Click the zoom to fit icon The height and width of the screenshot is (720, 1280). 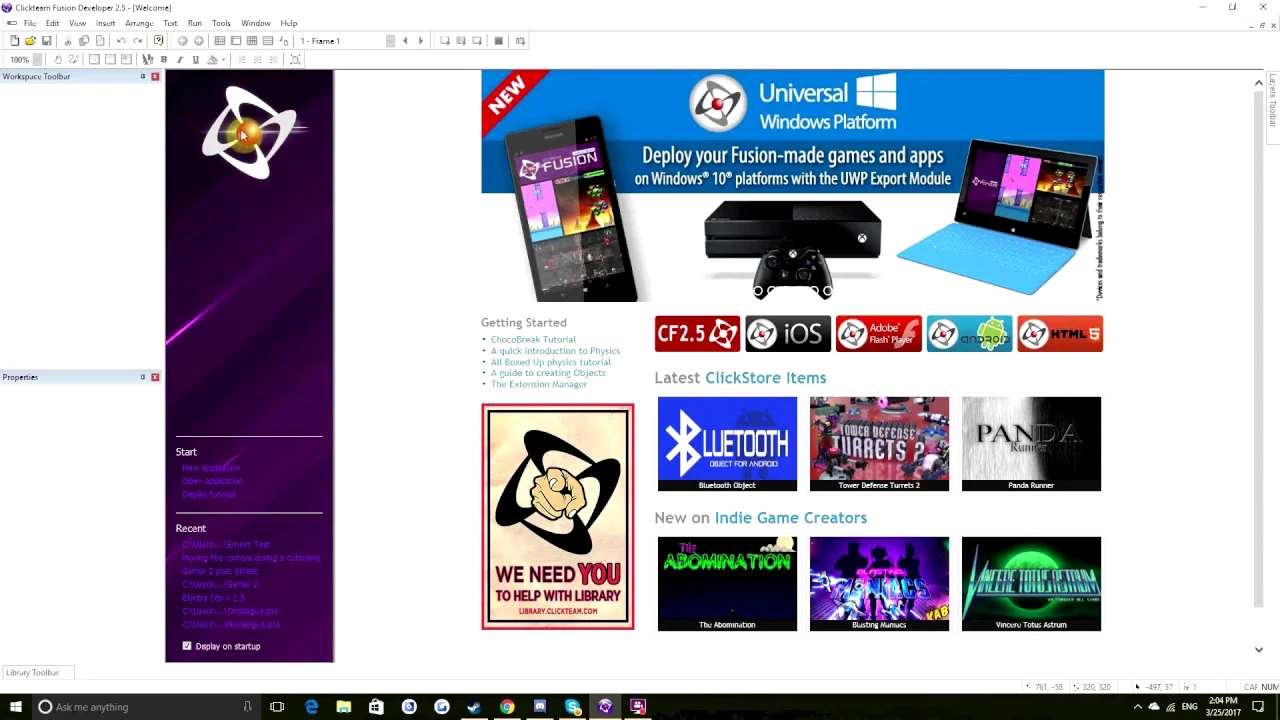click(x=295, y=60)
